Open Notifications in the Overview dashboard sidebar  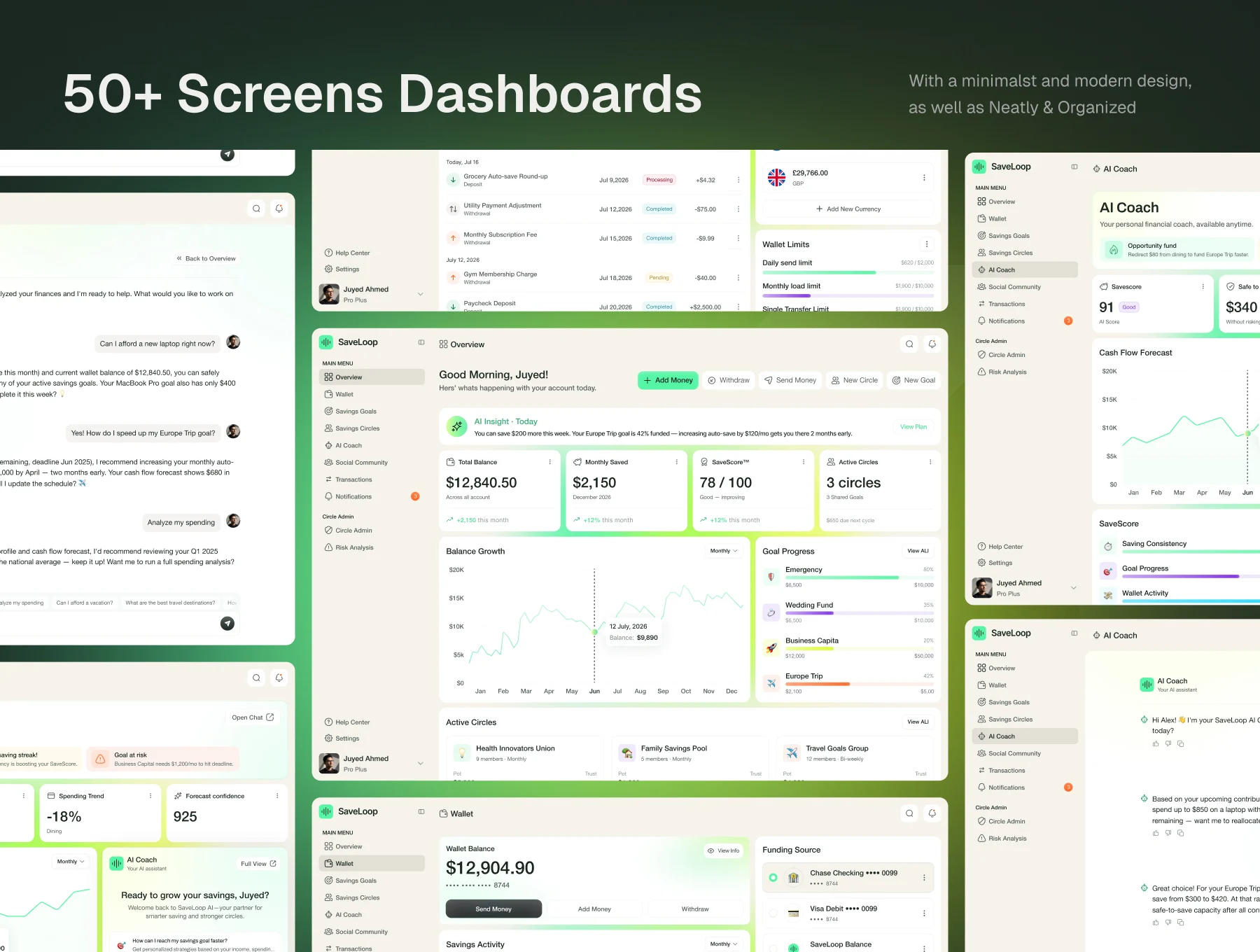click(372, 497)
